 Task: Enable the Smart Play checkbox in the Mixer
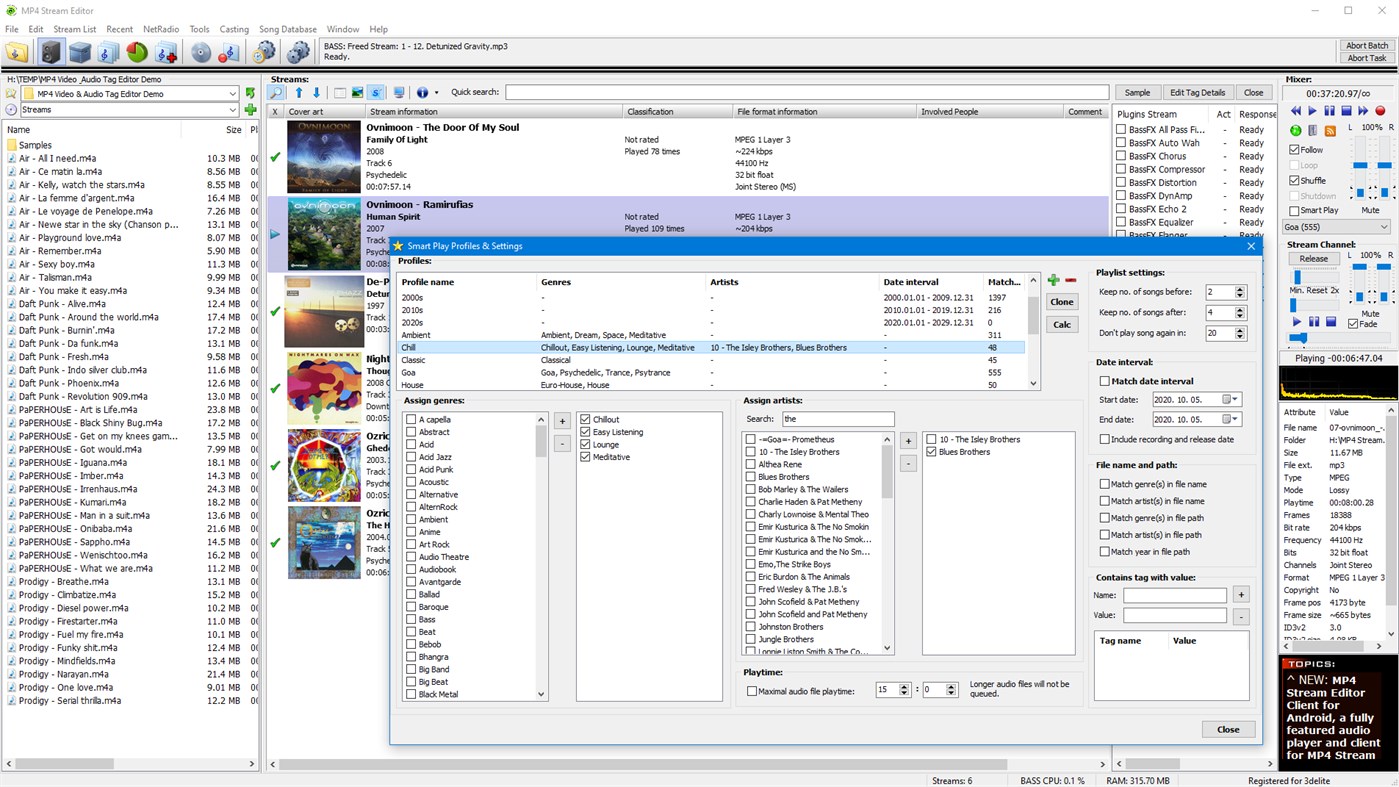coord(1294,210)
